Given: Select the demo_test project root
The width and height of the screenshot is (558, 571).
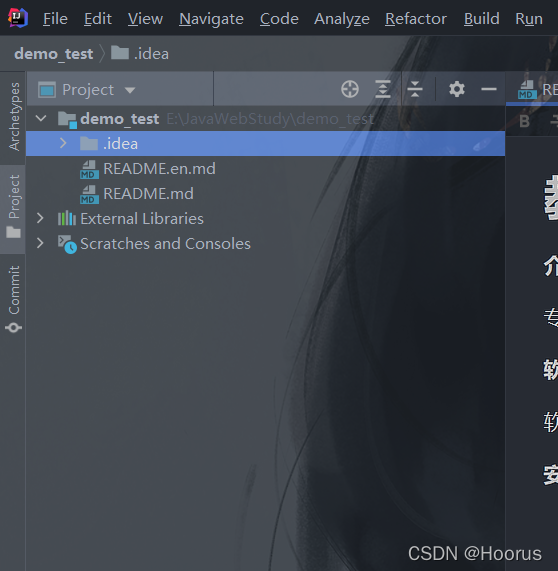Looking at the screenshot, I should pos(119,119).
